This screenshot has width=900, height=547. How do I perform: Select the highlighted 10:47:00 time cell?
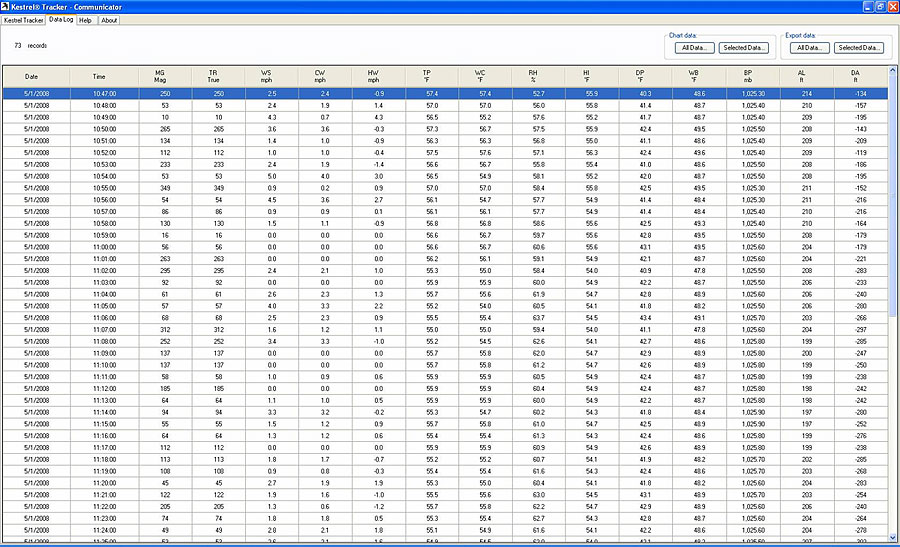click(x=104, y=94)
